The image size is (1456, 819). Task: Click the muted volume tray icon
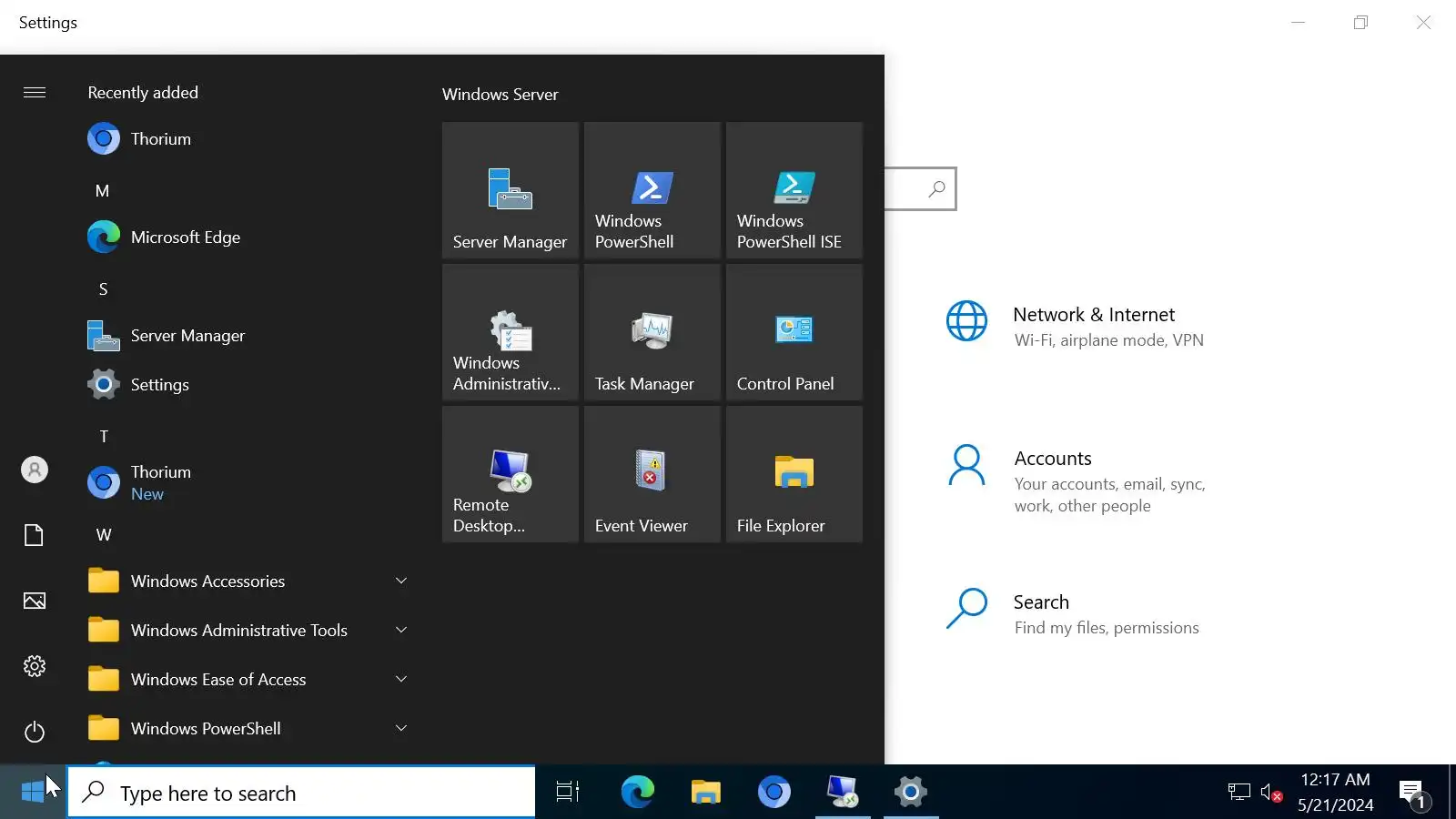coord(1271,793)
